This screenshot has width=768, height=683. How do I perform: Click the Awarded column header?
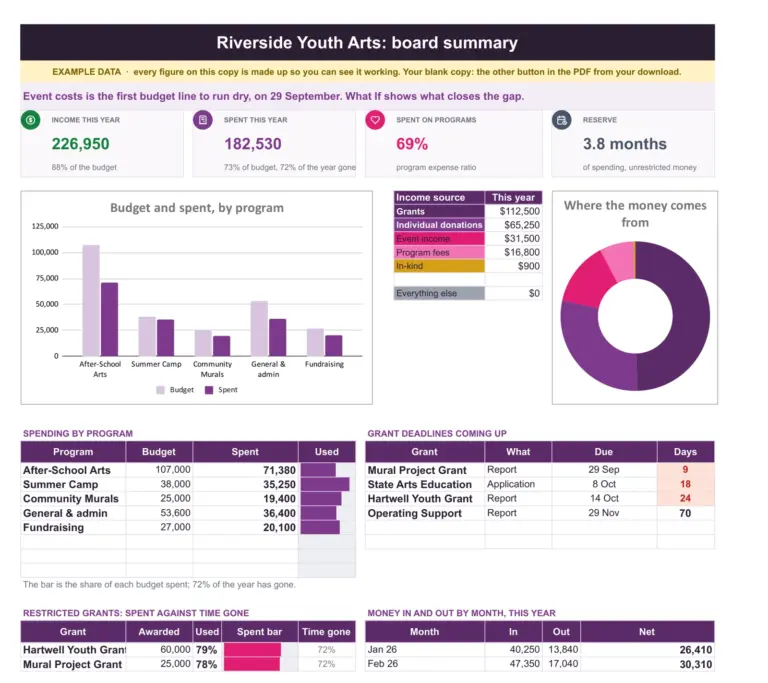pos(159,632)
